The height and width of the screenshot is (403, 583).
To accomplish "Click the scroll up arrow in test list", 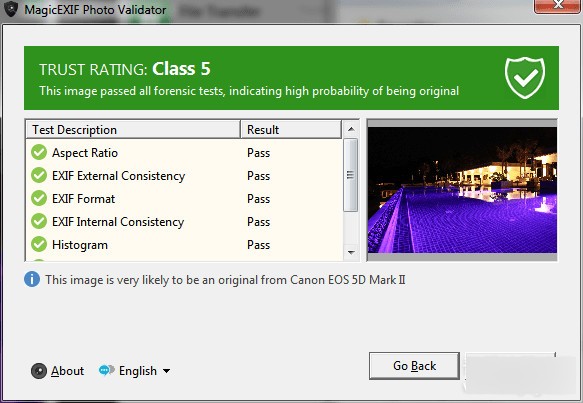I will (351, 129).
